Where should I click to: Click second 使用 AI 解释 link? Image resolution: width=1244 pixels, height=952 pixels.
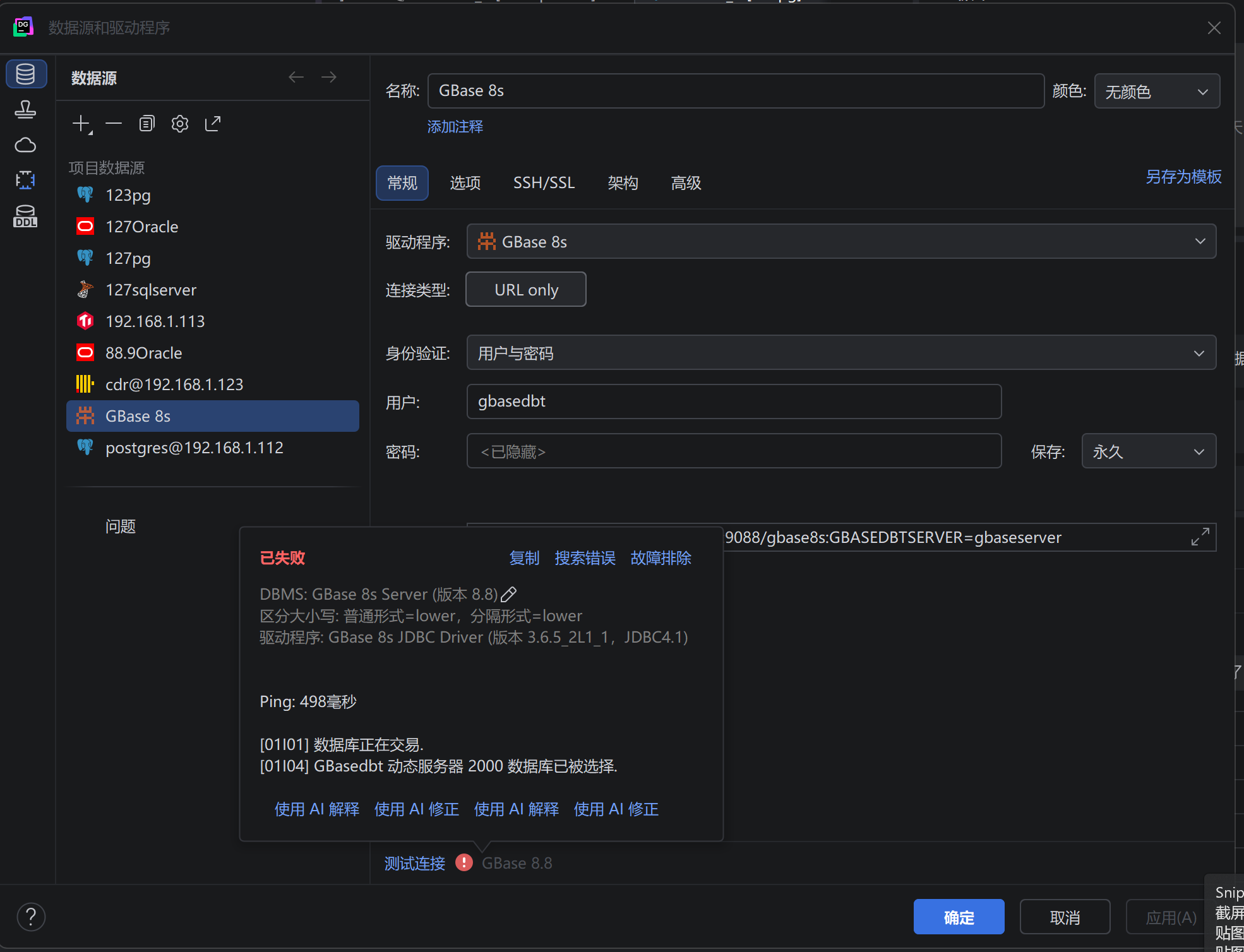(x=517, y=809)
